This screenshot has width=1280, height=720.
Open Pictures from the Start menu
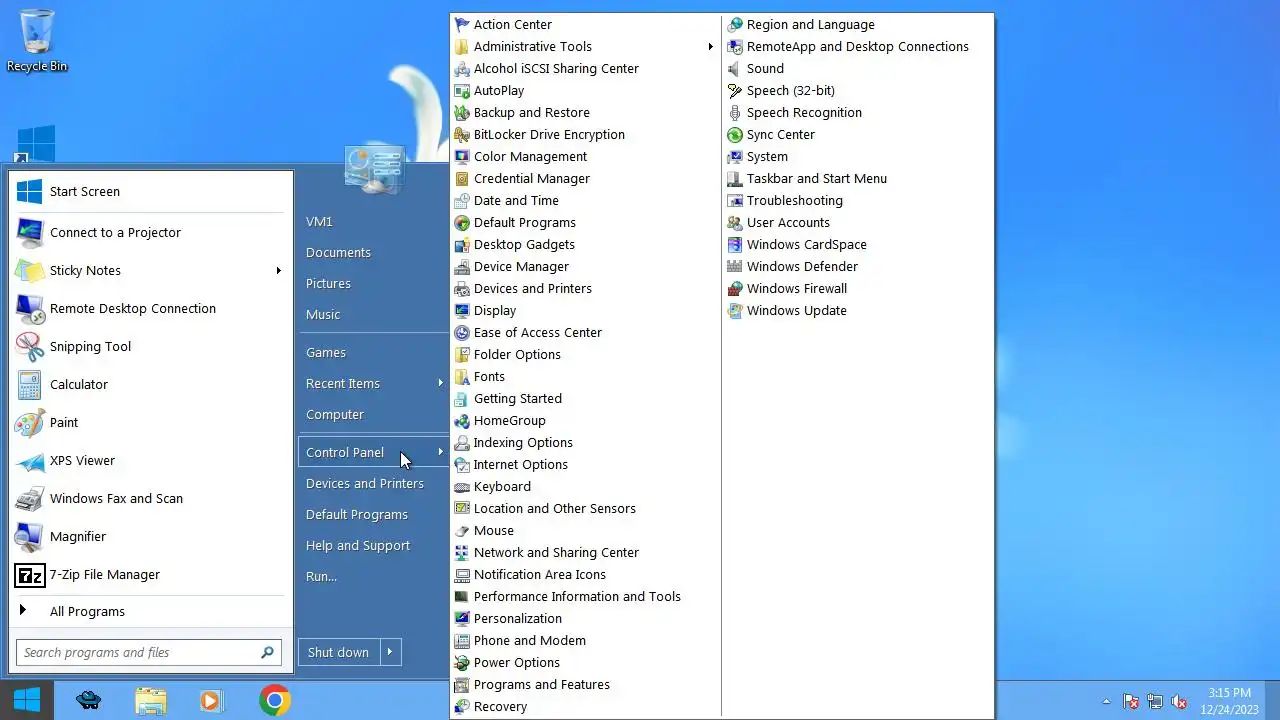[x=328, y=283]
